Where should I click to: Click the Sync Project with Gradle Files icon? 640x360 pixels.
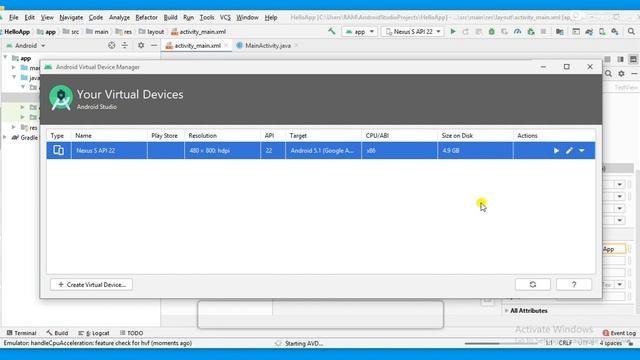pos(589,31)
